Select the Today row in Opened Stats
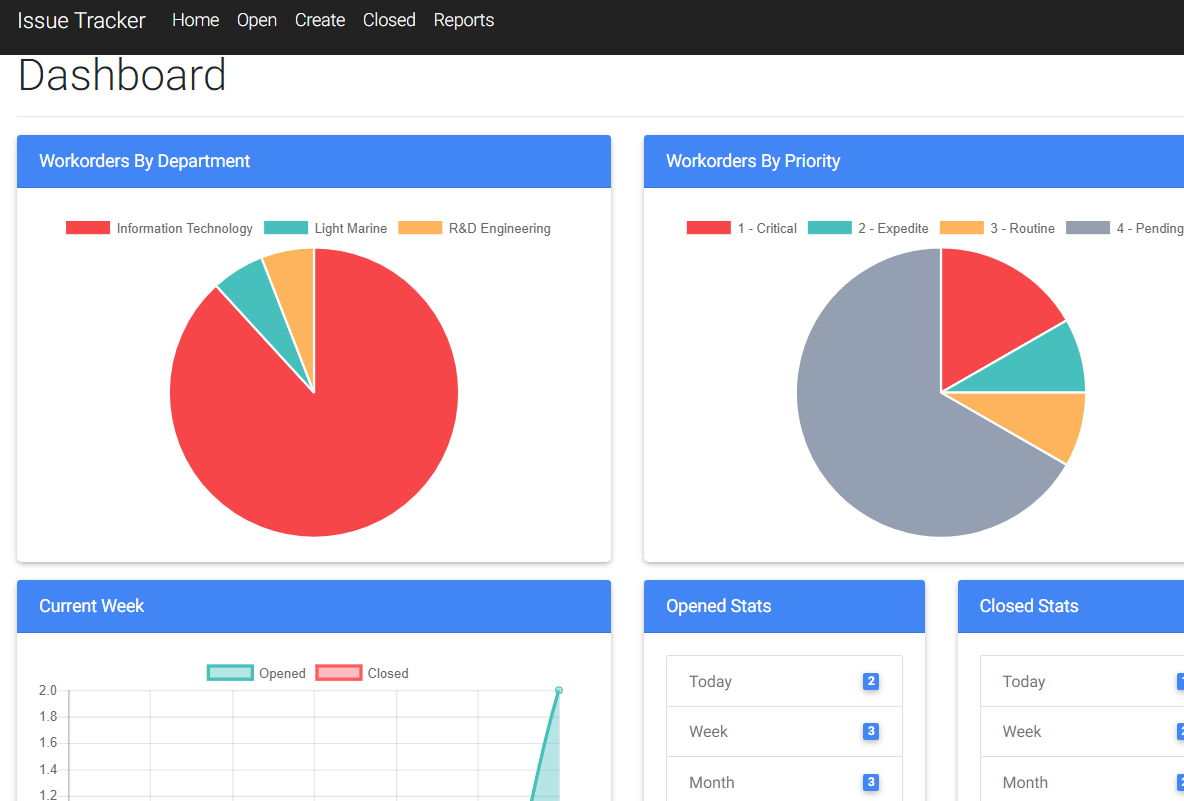Screen dimensions: 1184x801 784,681
